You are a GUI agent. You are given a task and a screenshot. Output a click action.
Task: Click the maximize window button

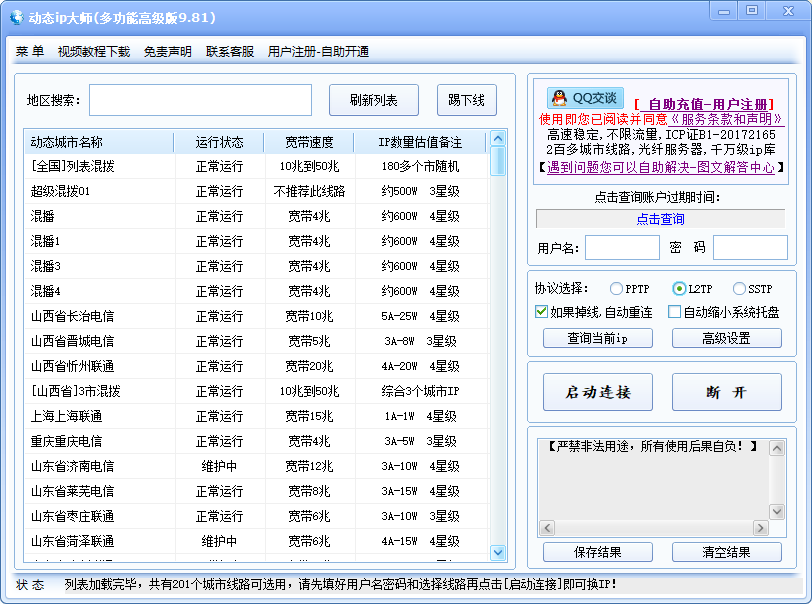[751, 10]
